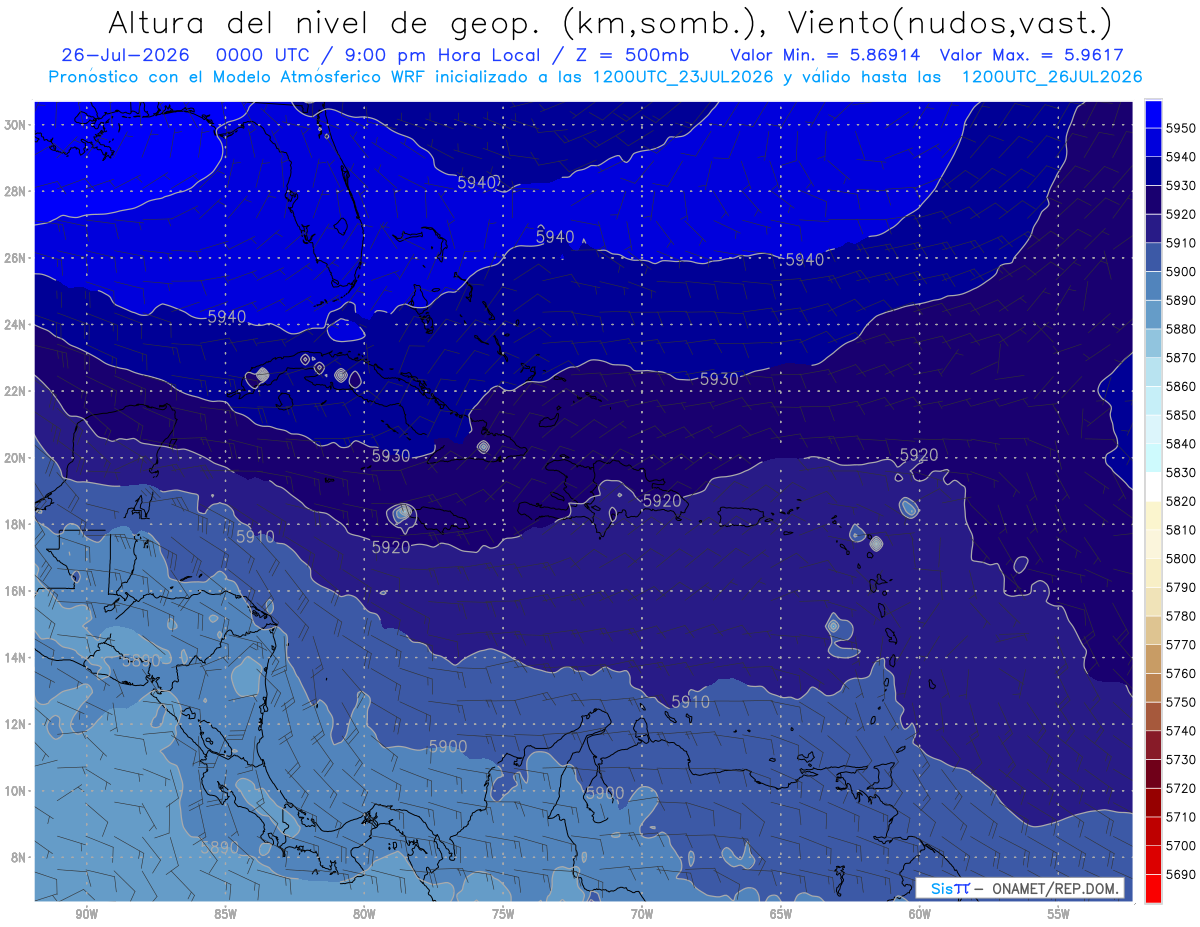Click the 65W longitude axis label
This screenshot has height=927, width=1200.
click(781, 914)
